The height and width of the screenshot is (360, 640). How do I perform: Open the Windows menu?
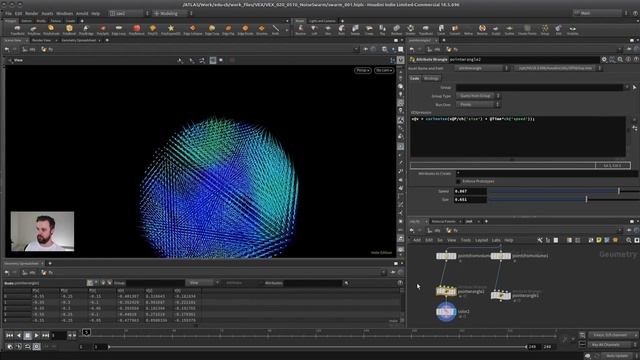pos(64,13)
